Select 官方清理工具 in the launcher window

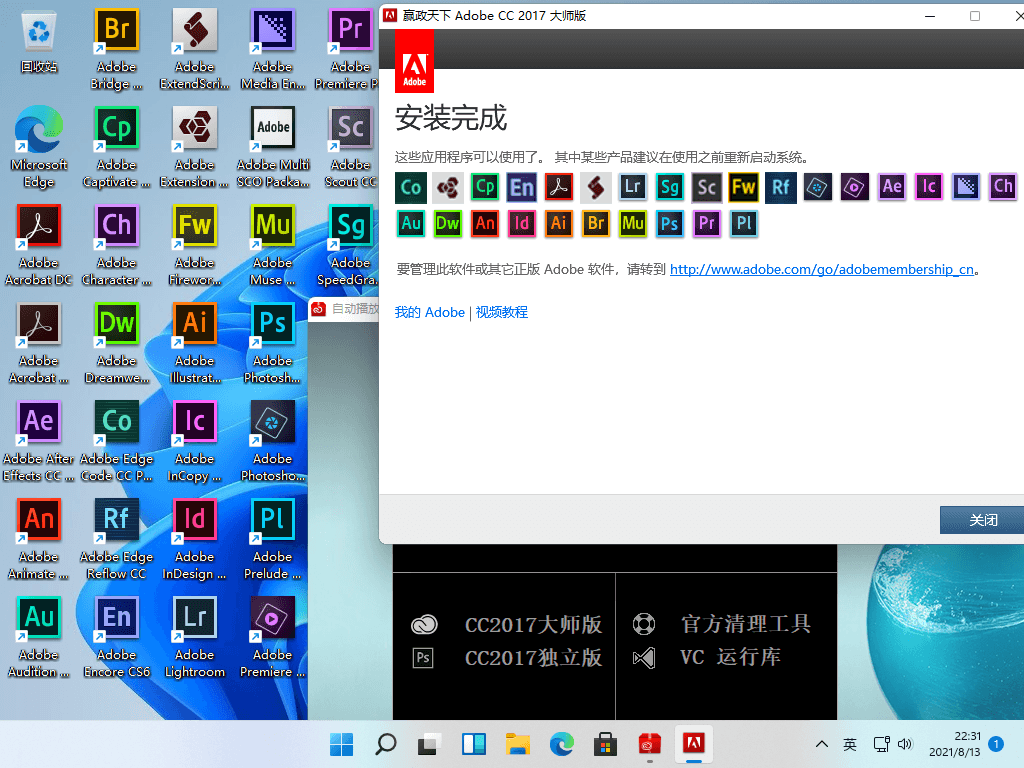pyautogui.click(x=746, y=624)
